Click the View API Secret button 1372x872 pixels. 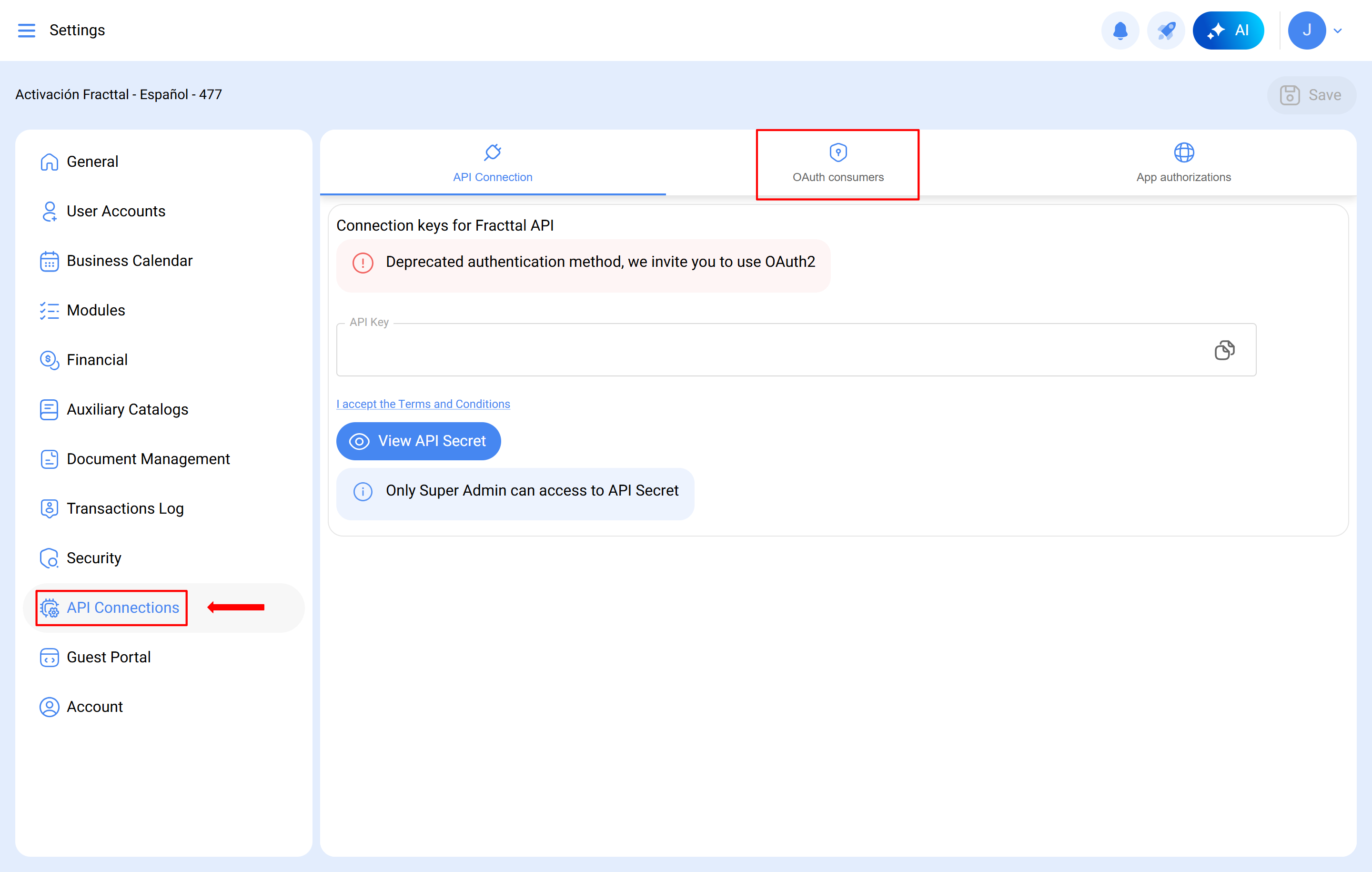click(x=418, y=441)
